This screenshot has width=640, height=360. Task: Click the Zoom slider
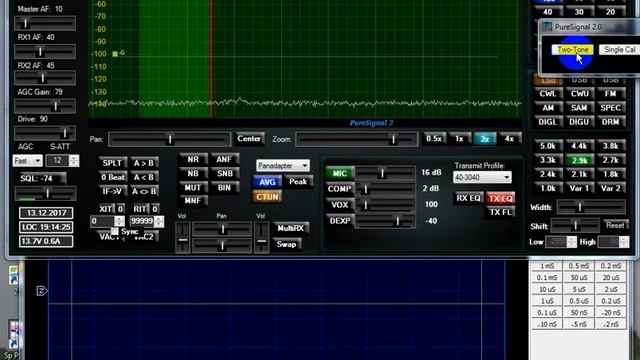tap(357, 140)
